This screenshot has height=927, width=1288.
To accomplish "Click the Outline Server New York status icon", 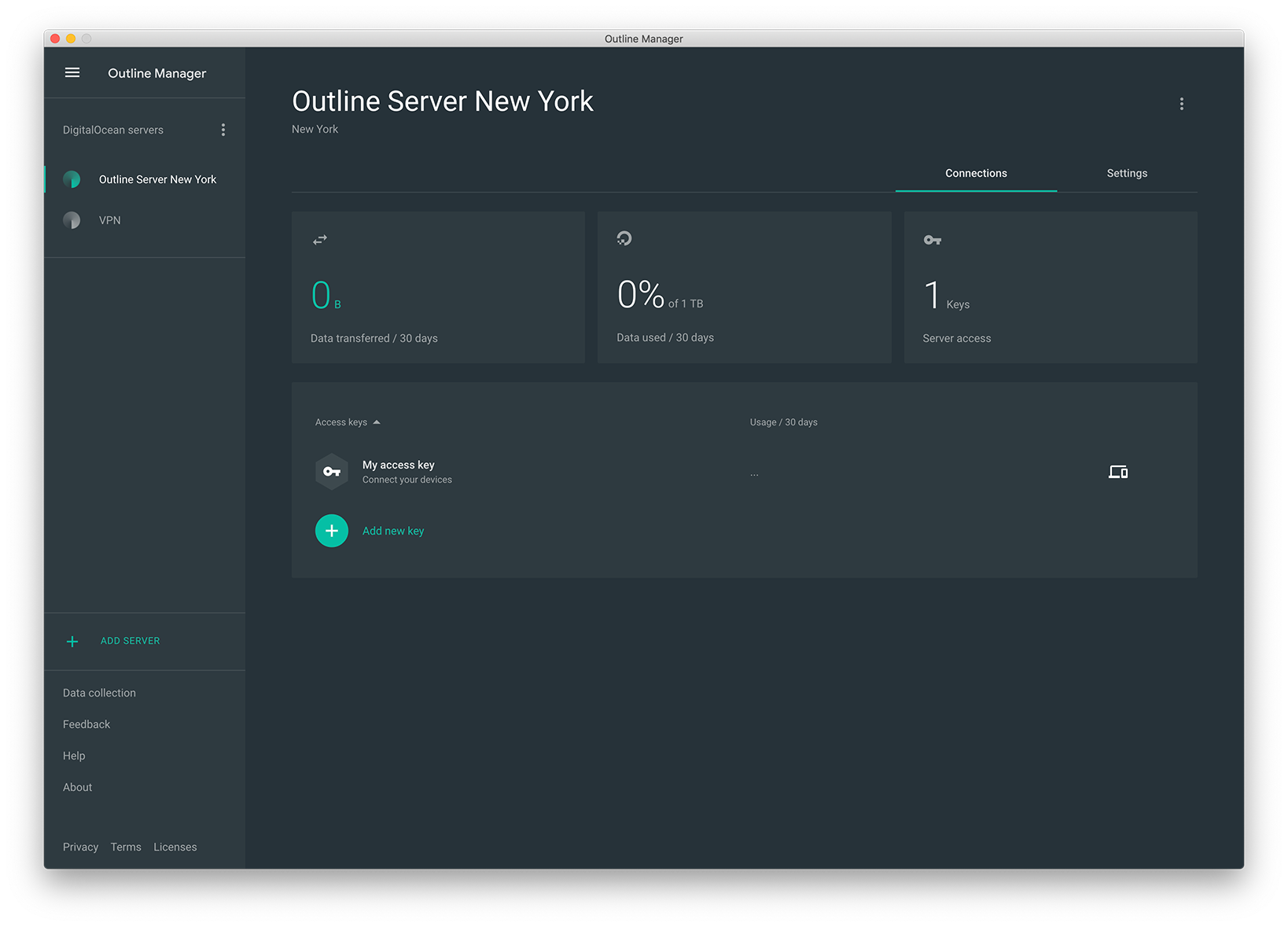I will [72, 179].
